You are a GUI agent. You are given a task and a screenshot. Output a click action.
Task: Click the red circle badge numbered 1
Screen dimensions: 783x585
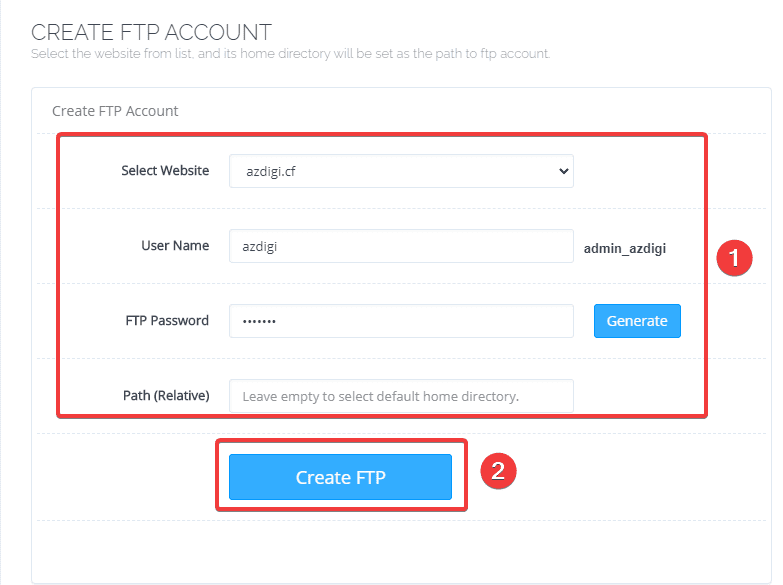(x=735, y=259)
